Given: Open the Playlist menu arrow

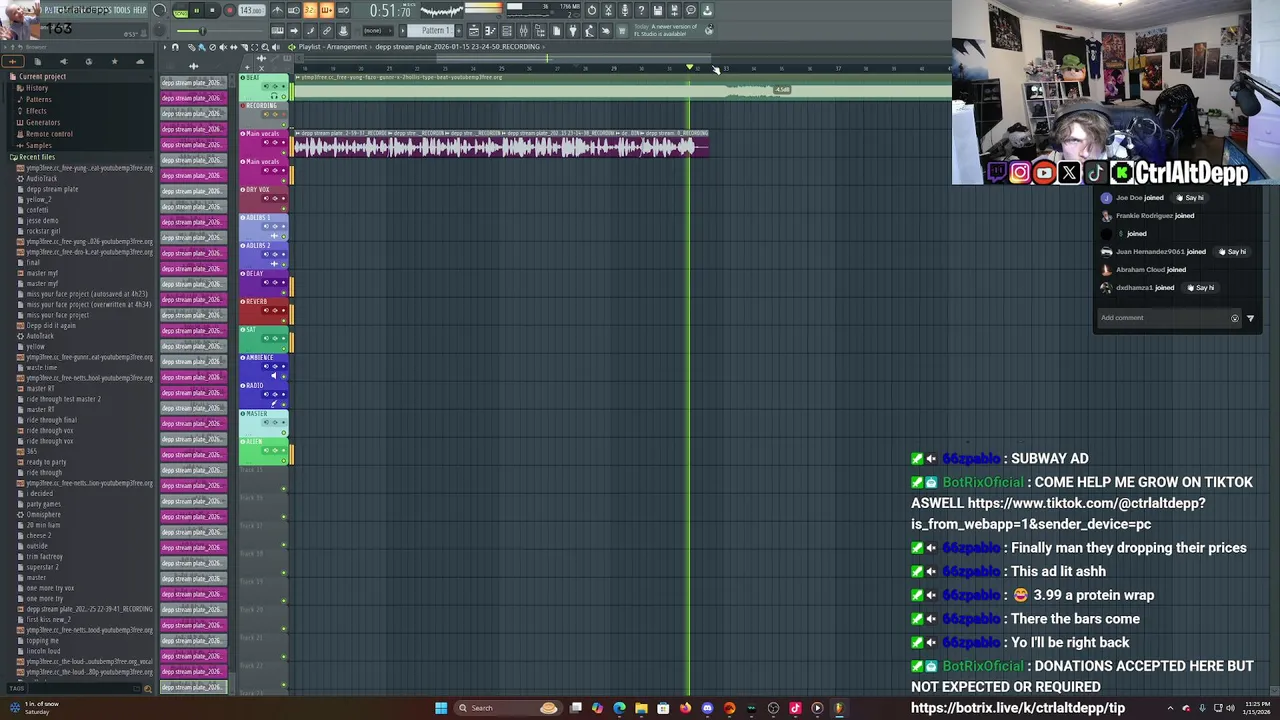Looking at the screenshot, I should 165,47.
